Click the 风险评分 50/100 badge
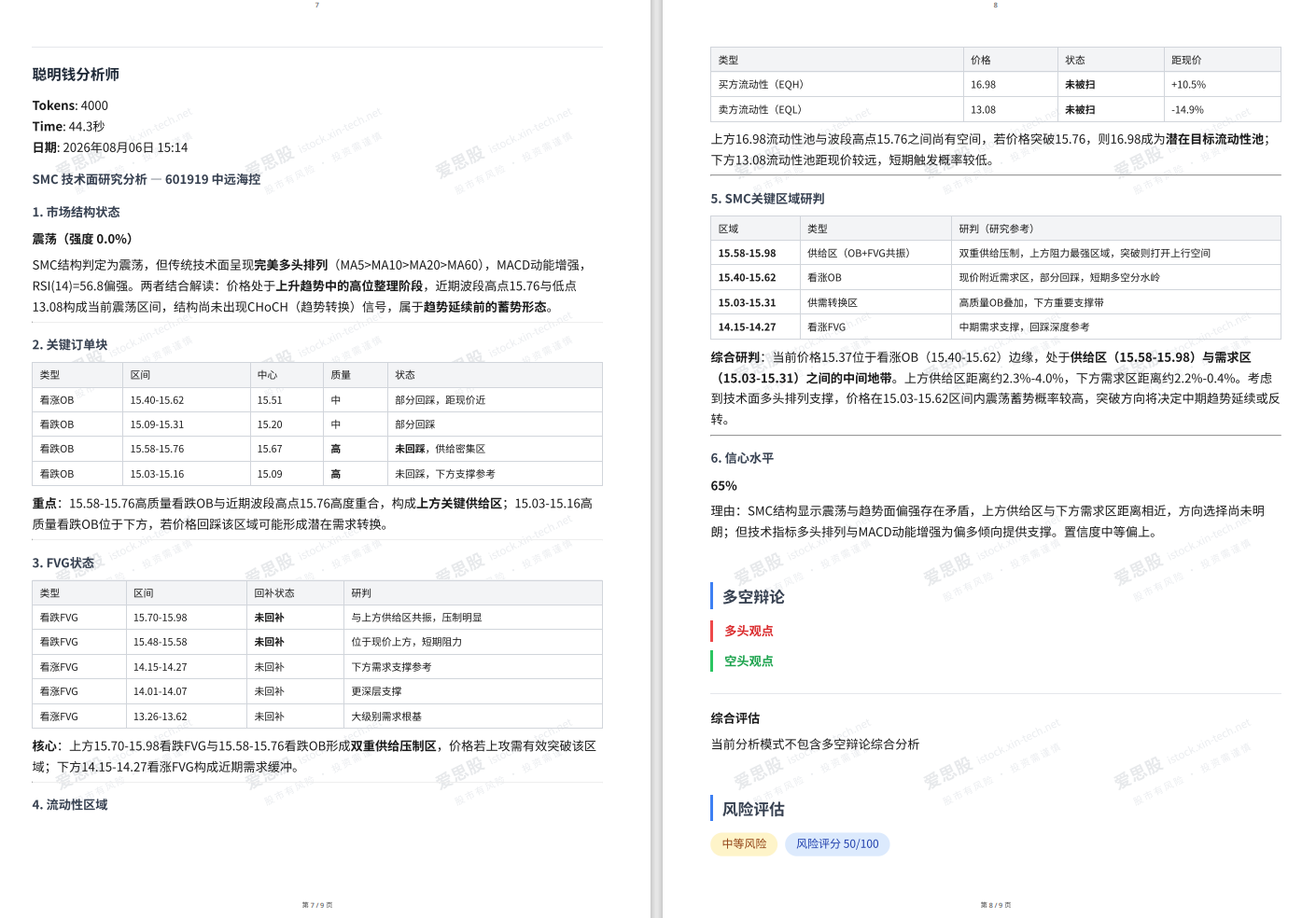Screen dimensions: 1316x918 pyautogui.click(x=837, y=843)
